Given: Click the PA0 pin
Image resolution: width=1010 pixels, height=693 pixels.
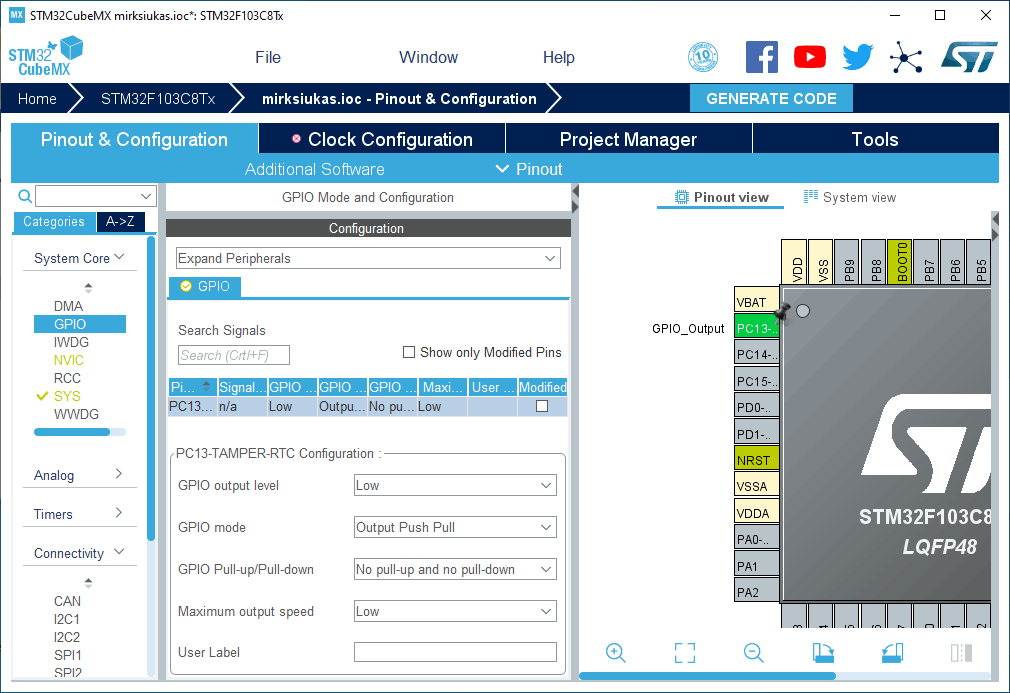Looking at the screenshot, I should 757,539.
